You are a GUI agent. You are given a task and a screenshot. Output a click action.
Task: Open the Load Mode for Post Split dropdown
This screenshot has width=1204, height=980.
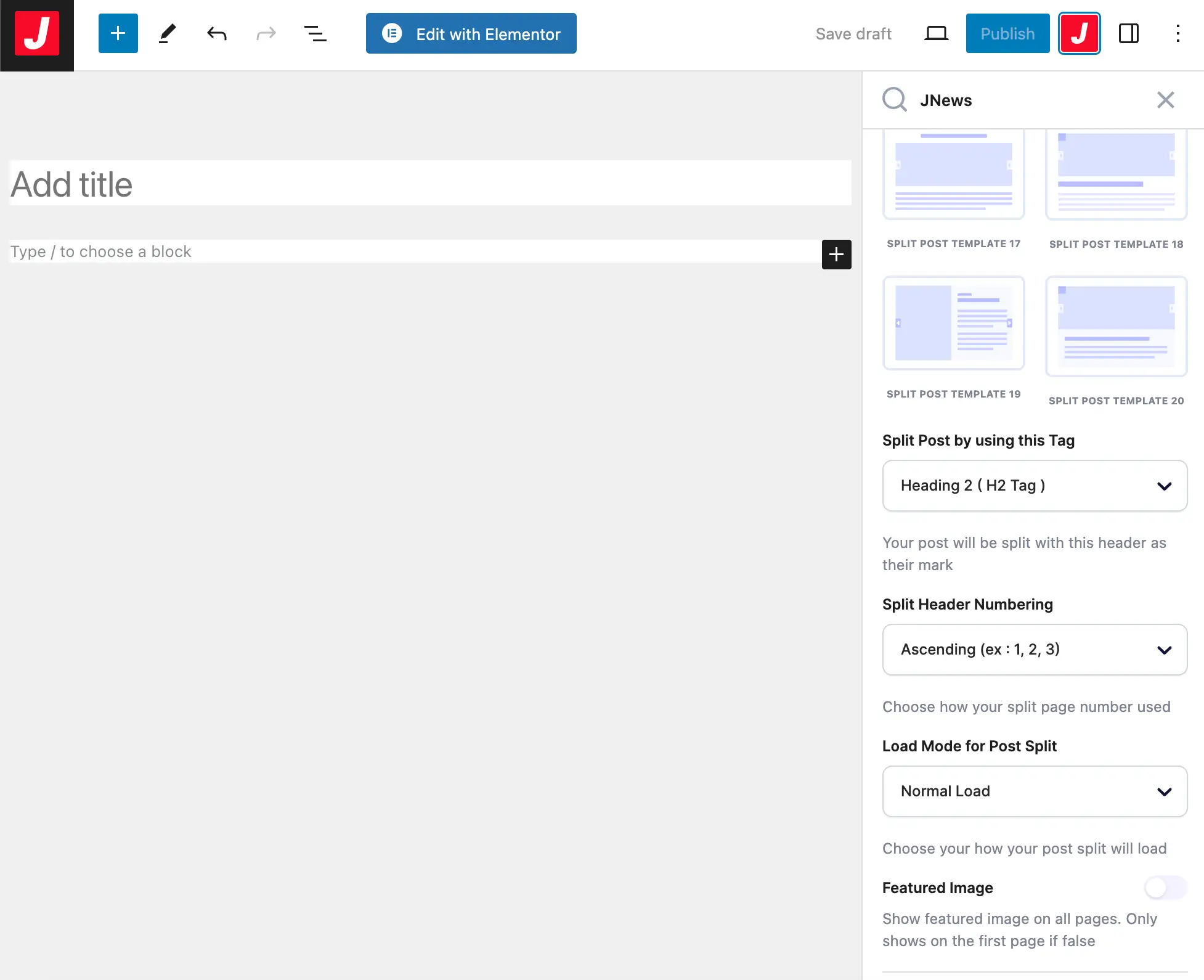click(x=1035, y=791)
